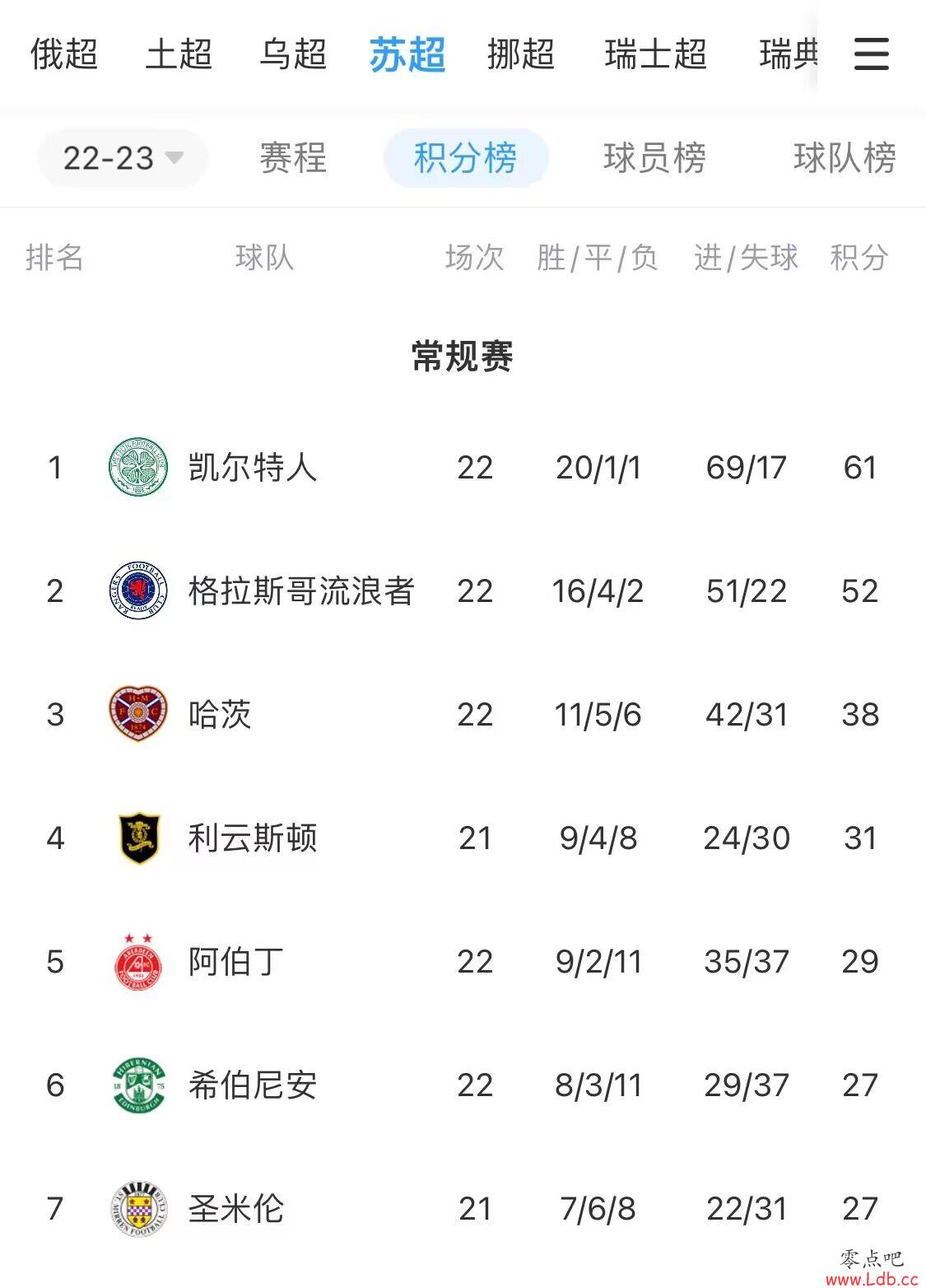Open the 赛程 schedule tab
The width and height of the screenshot is (926, 1288).
293,157
